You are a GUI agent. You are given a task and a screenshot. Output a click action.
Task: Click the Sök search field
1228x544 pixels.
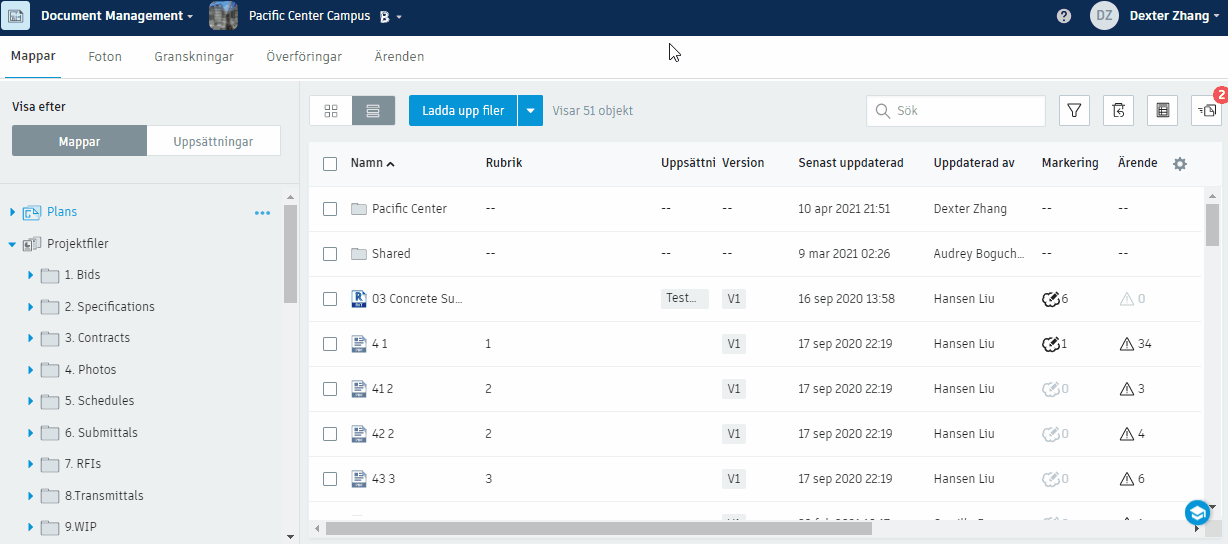956,111
